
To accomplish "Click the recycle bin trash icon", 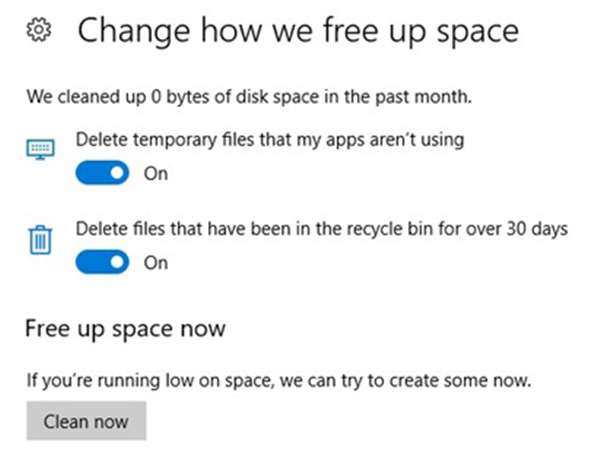I will point(39,241).
